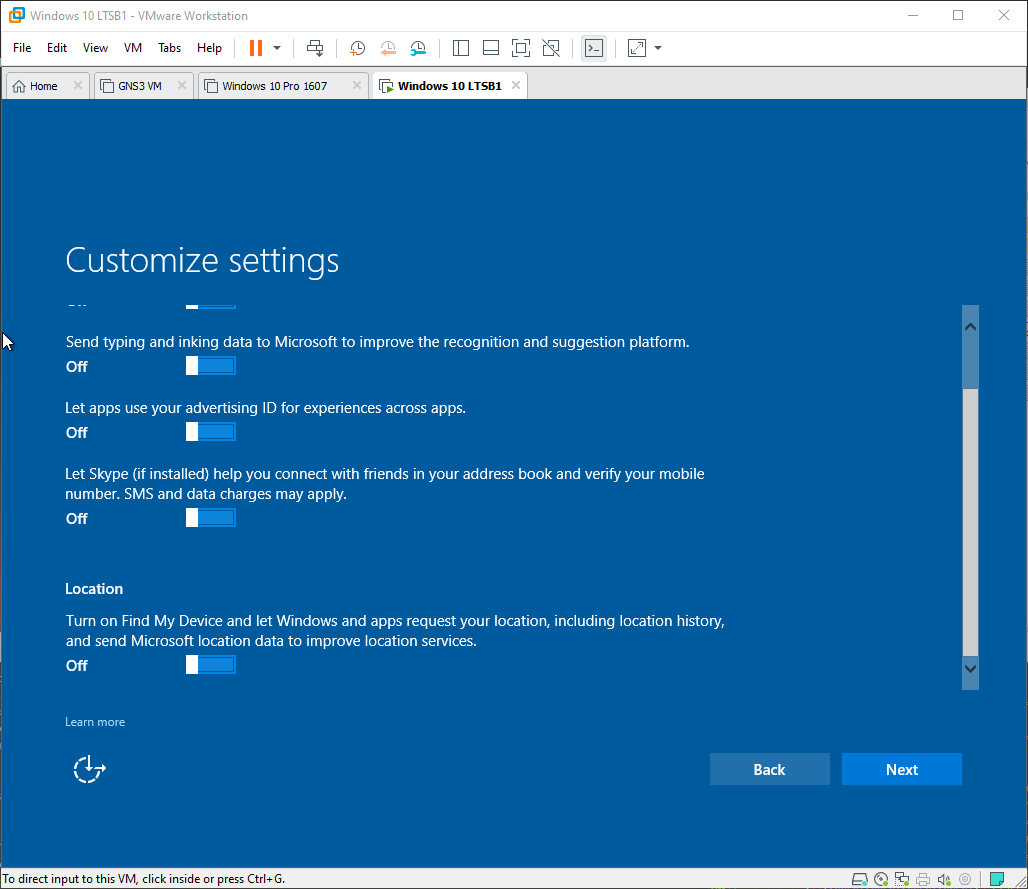1028x889 pixels.
Task: Open the VM menu
Action: (132, 48)
